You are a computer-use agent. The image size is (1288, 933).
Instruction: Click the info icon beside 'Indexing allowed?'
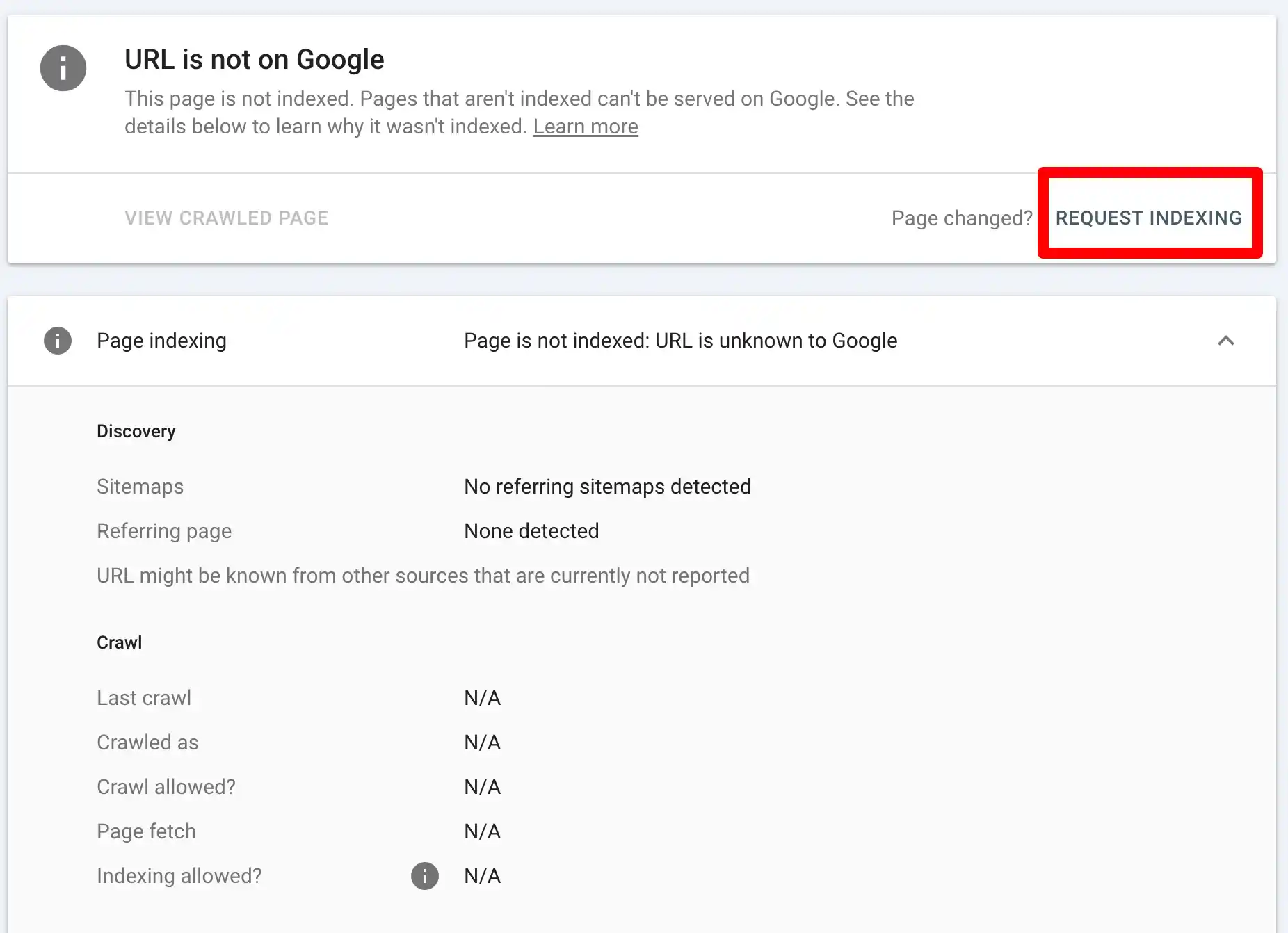click(x=425, y=876)
